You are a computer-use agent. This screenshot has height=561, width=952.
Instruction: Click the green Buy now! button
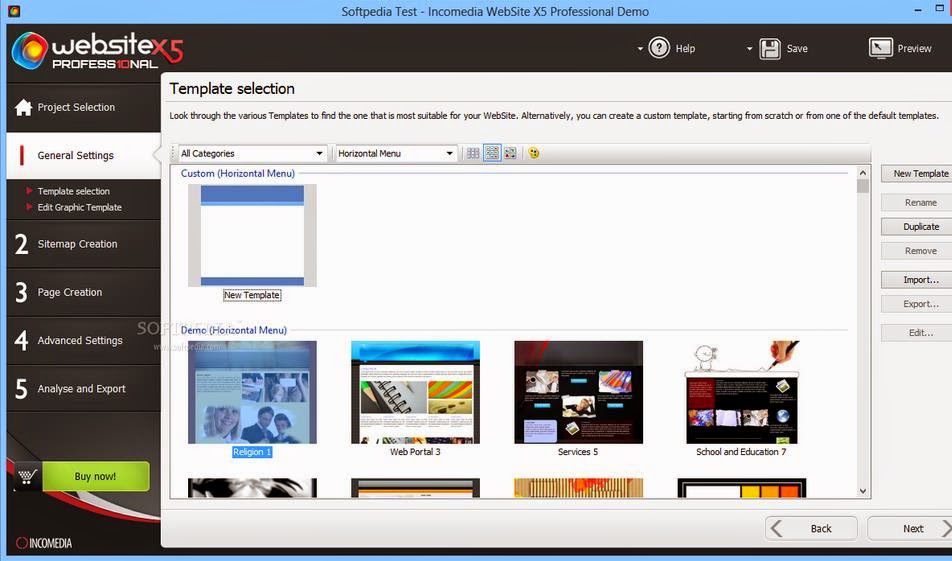95,477
